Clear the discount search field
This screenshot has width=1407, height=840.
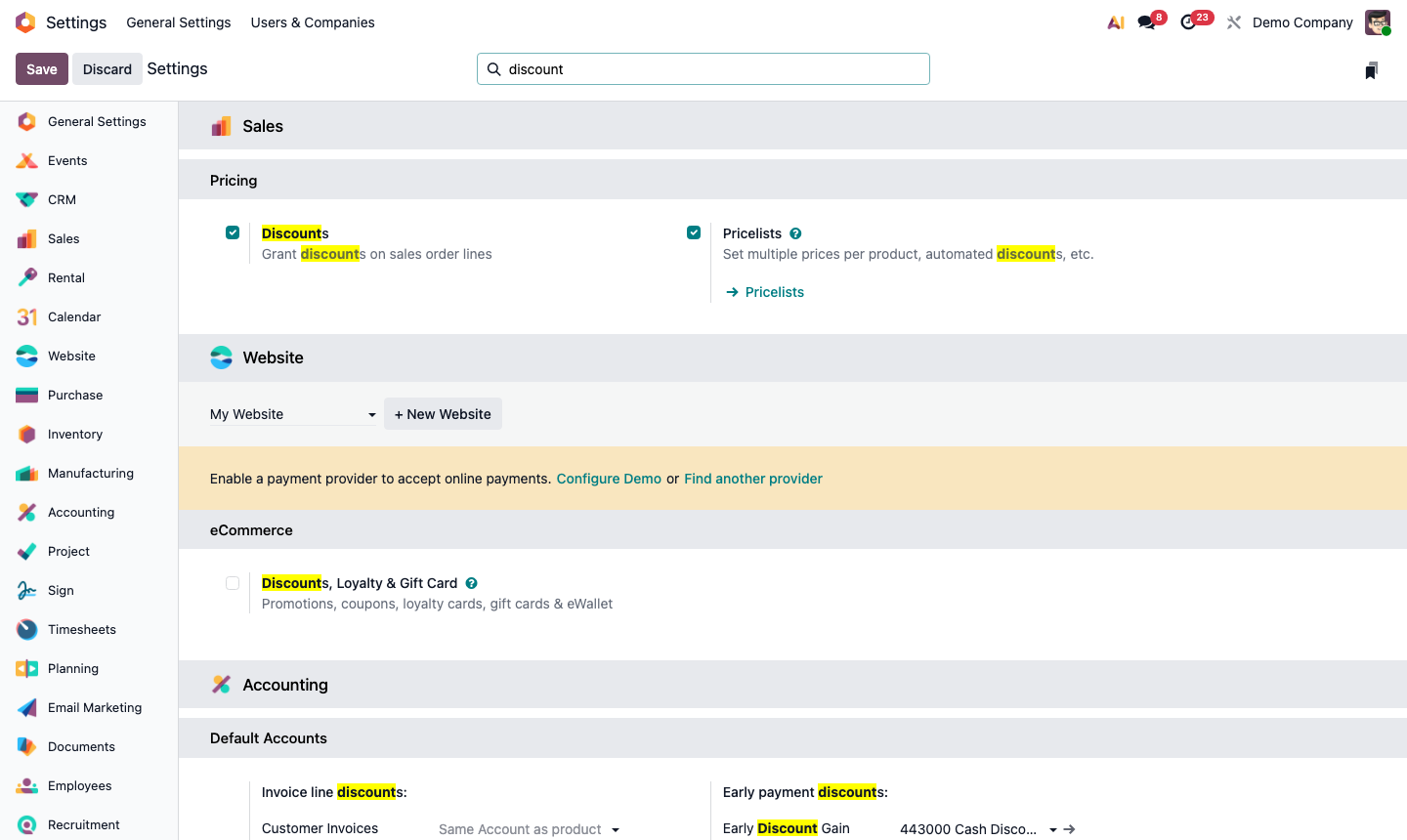(x=703, y=68)
